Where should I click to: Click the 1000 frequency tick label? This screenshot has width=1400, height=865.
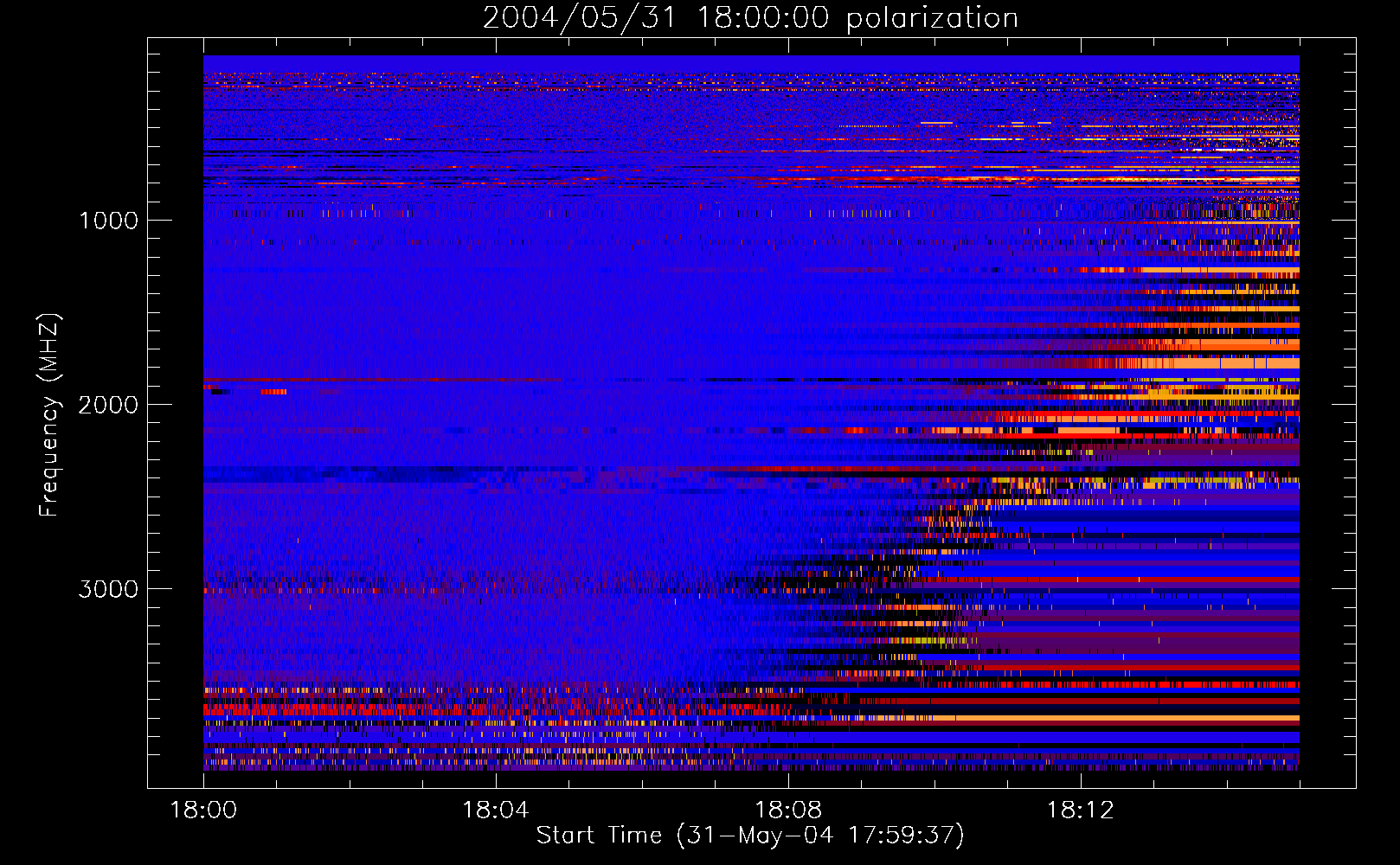(x=108, y=221)
